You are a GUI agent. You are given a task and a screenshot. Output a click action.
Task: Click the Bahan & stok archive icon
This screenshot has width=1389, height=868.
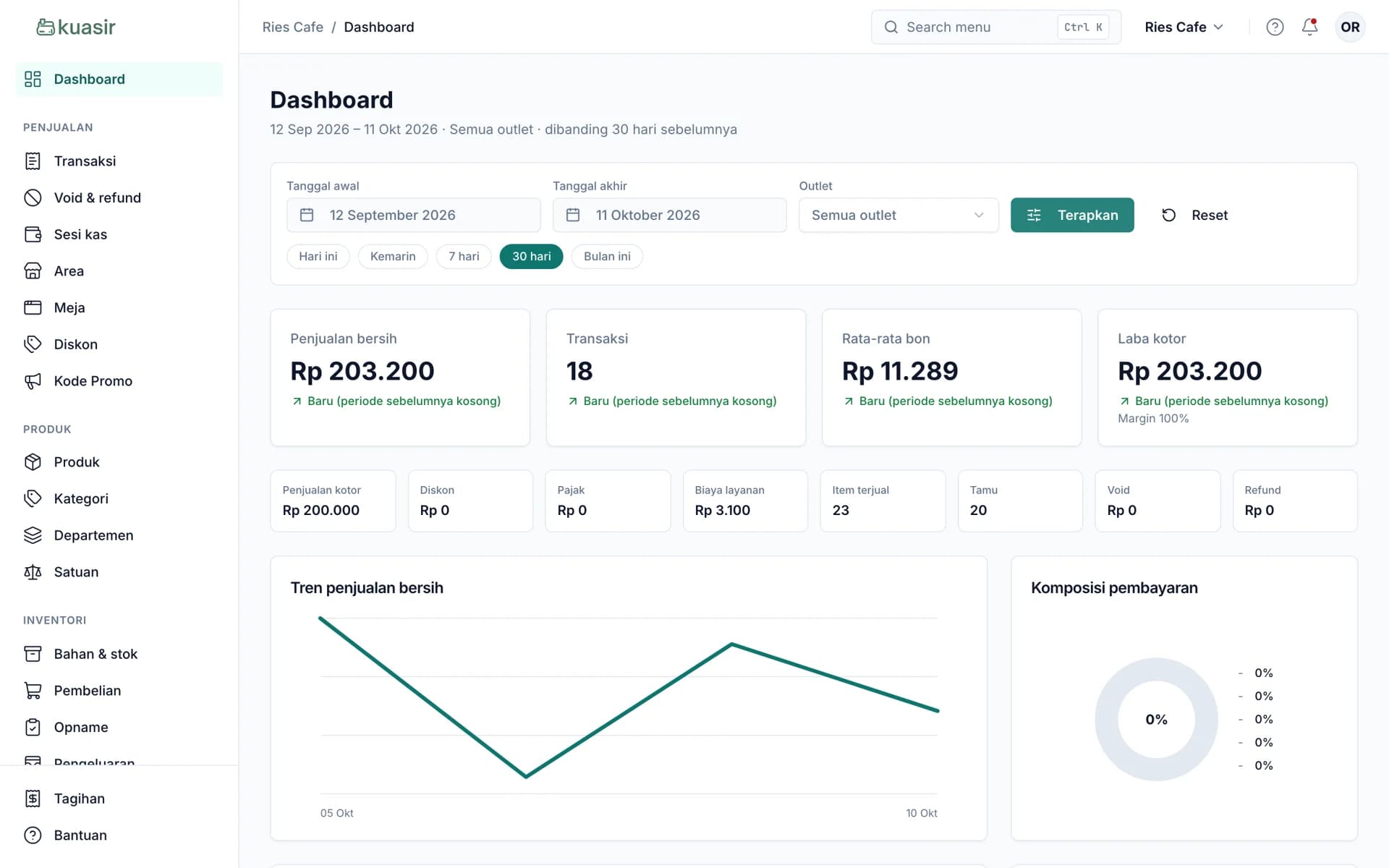[x=33, y=654]
